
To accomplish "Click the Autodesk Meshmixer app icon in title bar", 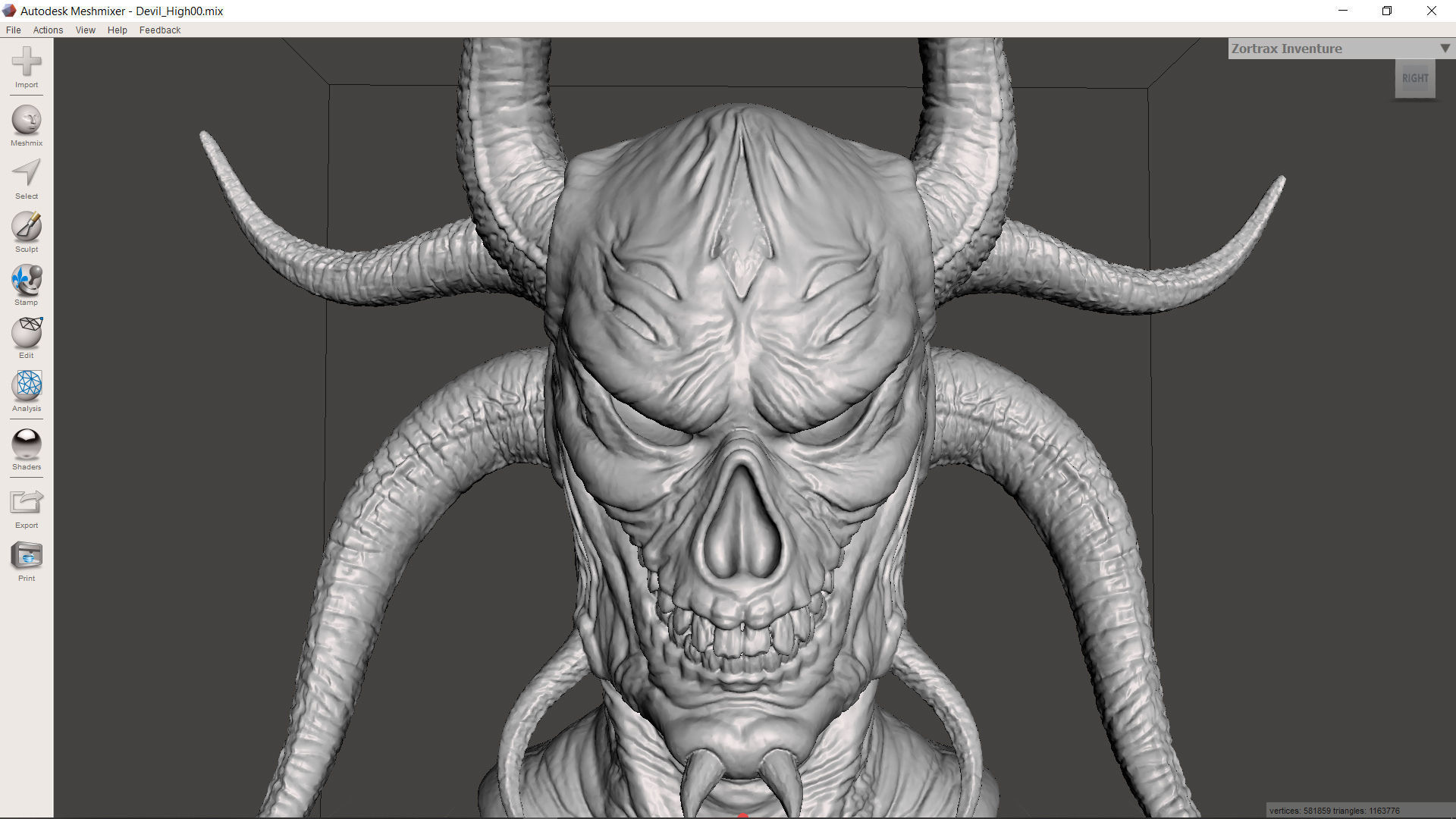I will (9, 11).
